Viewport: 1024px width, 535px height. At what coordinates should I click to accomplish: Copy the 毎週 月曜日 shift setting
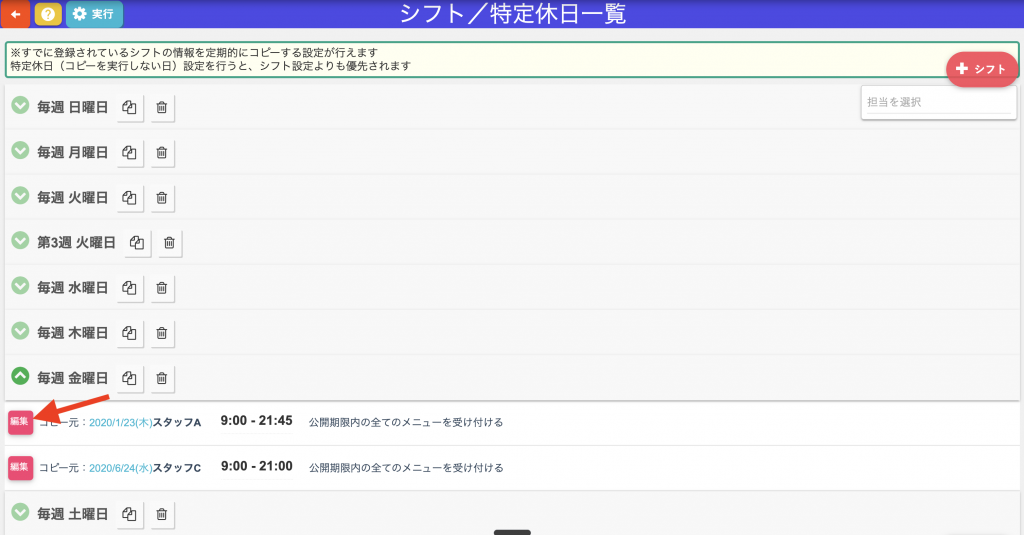(x=130, y=153)
